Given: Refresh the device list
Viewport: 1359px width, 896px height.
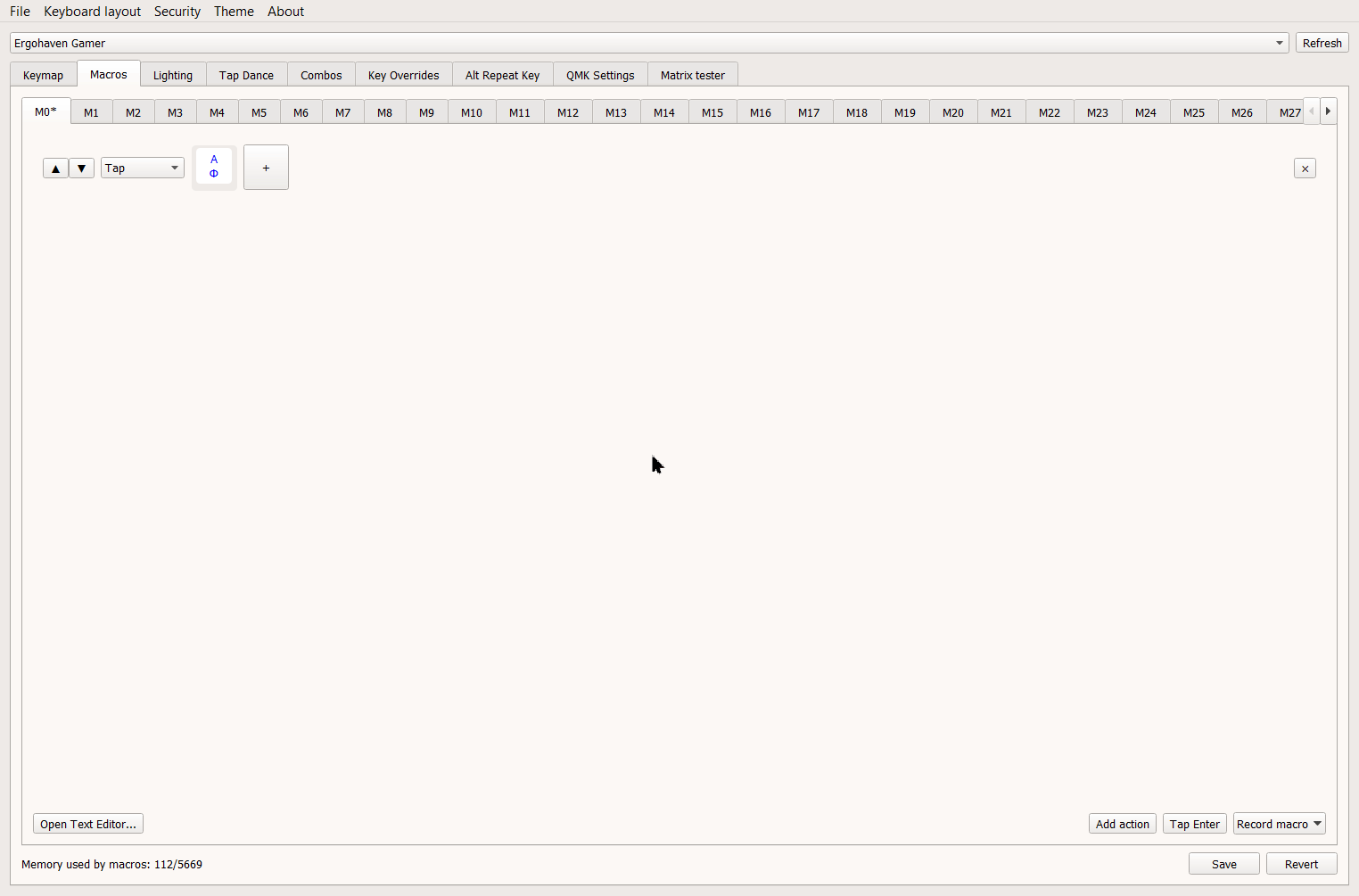Looking at the screenshot, I should pyautogui.click(x=1322, y=43).
